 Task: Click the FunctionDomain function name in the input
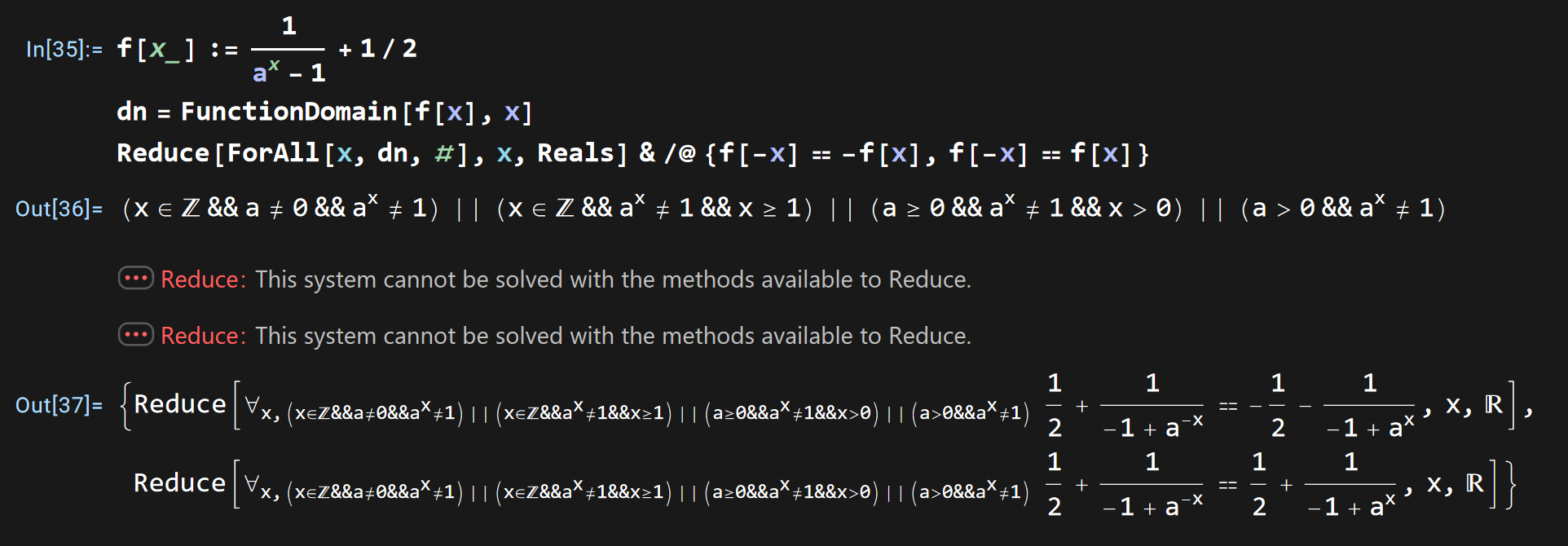point(288,112)
